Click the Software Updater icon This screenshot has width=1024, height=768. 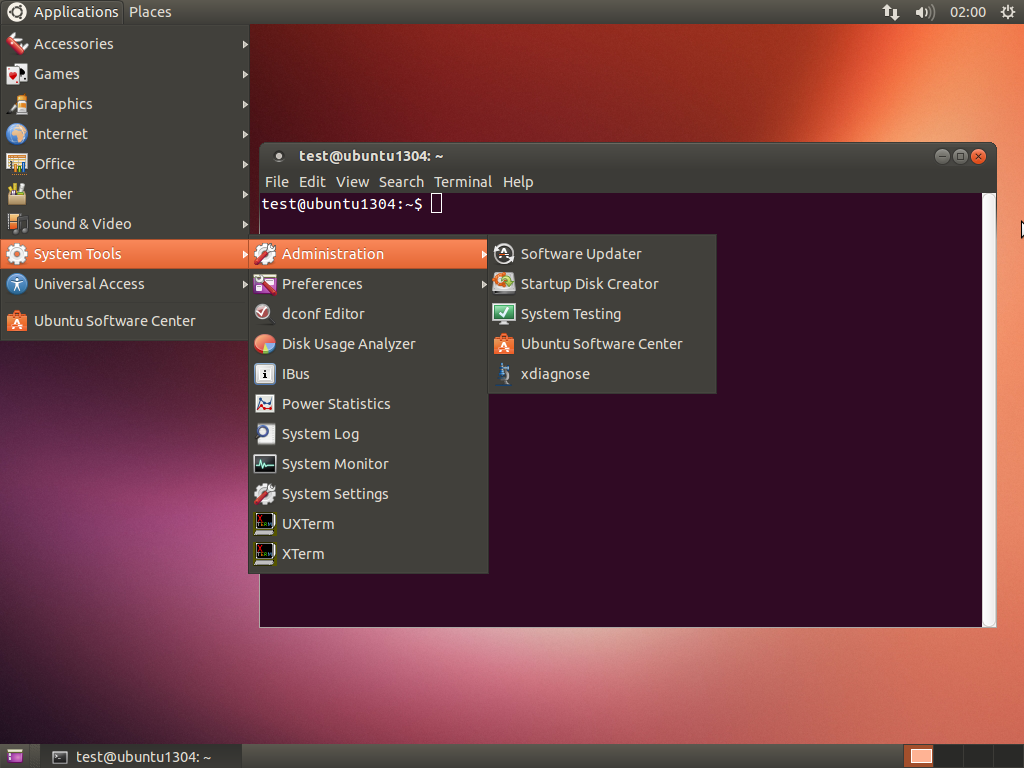[504, 254]
